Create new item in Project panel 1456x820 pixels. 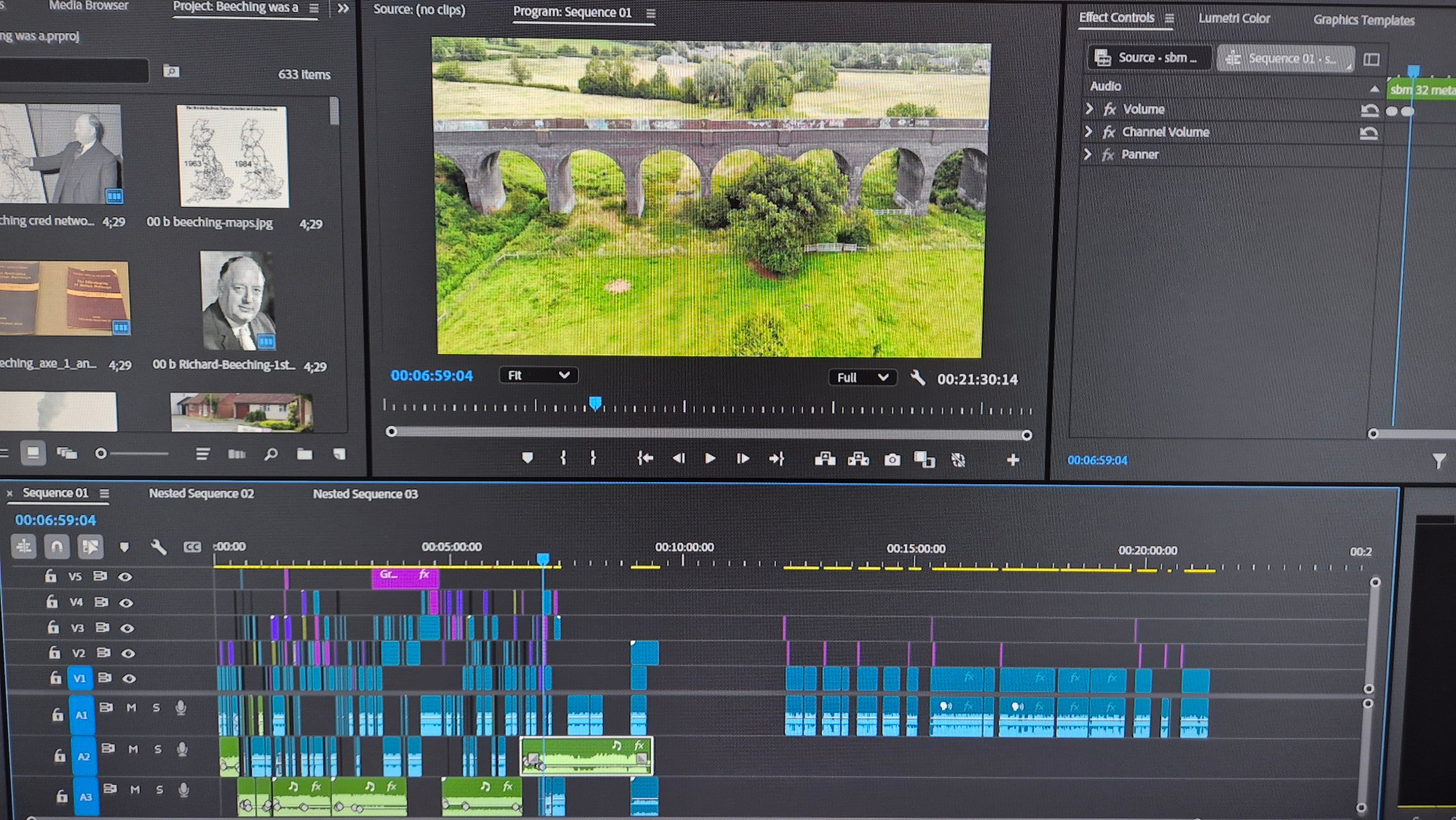pos(339,454)
